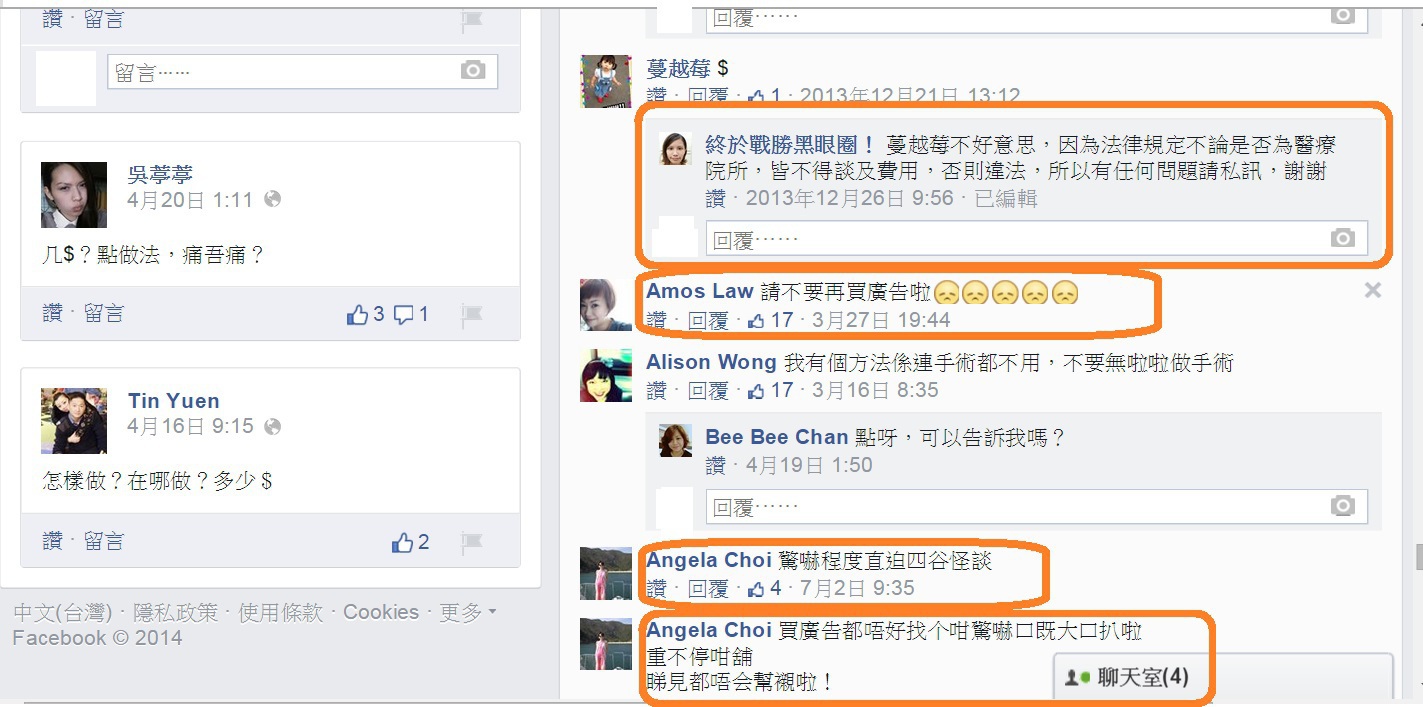This screenshot has width=1423, height=707.
Task: Click camera icon in reply box under Bee Bee Chan
Action: tap(1342, 506)
